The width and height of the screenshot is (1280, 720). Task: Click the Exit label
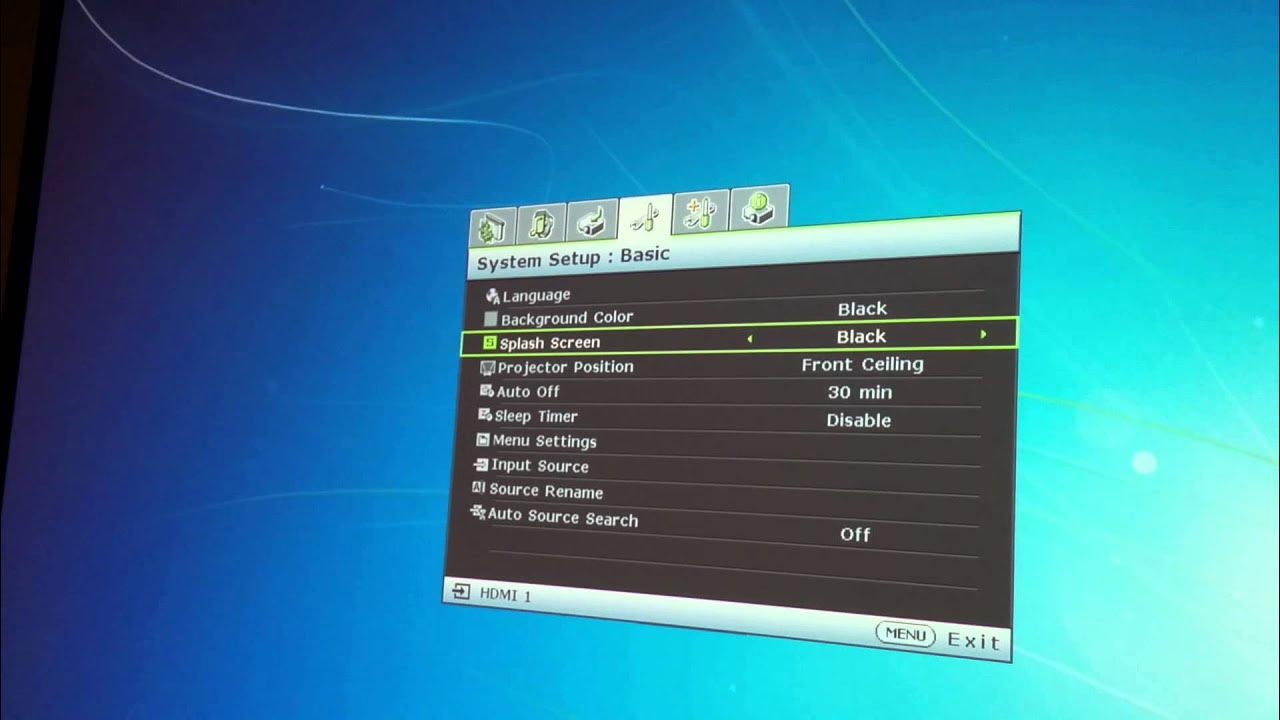(973, 641)
